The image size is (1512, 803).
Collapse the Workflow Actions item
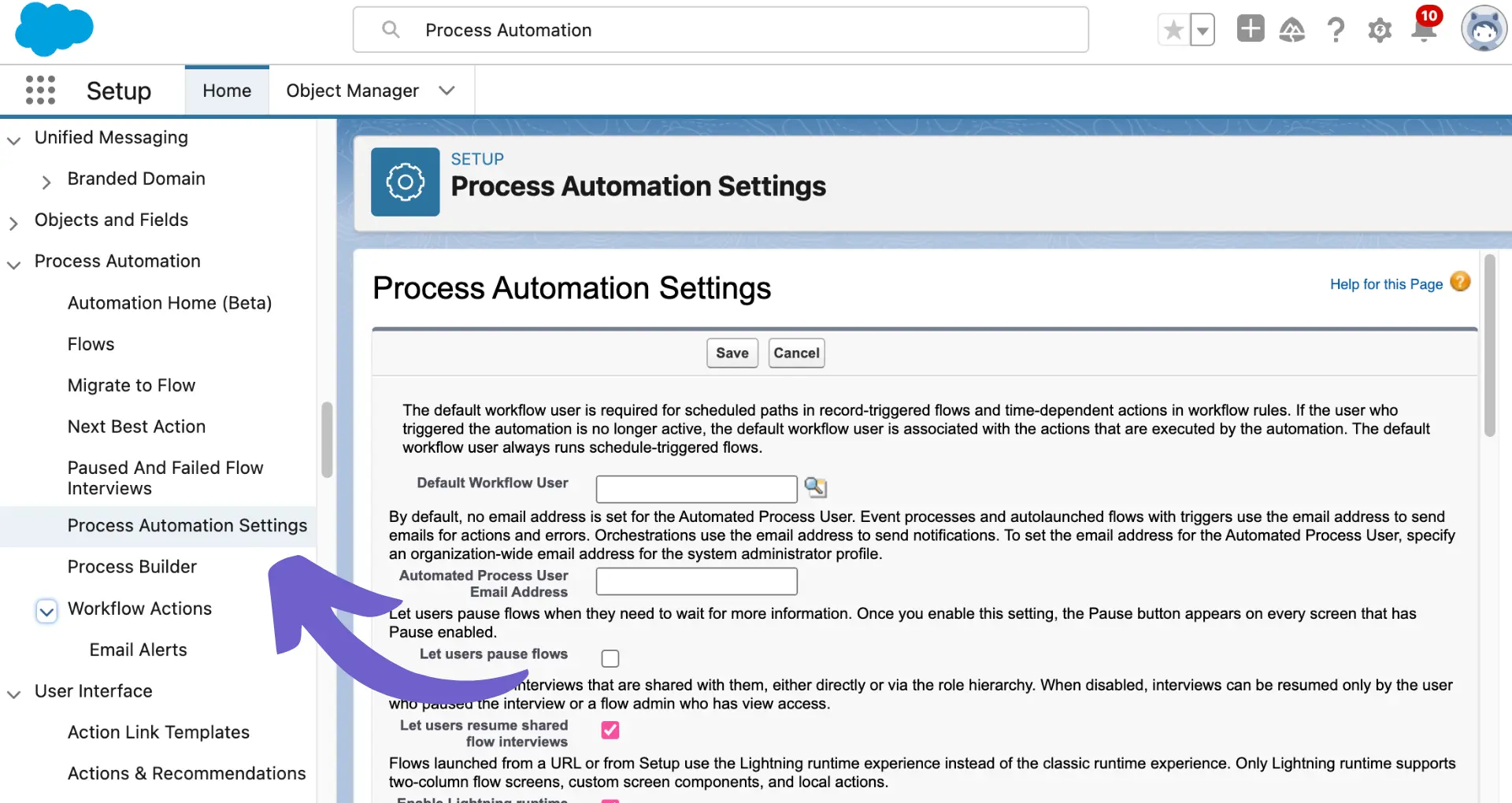point(46,611)
